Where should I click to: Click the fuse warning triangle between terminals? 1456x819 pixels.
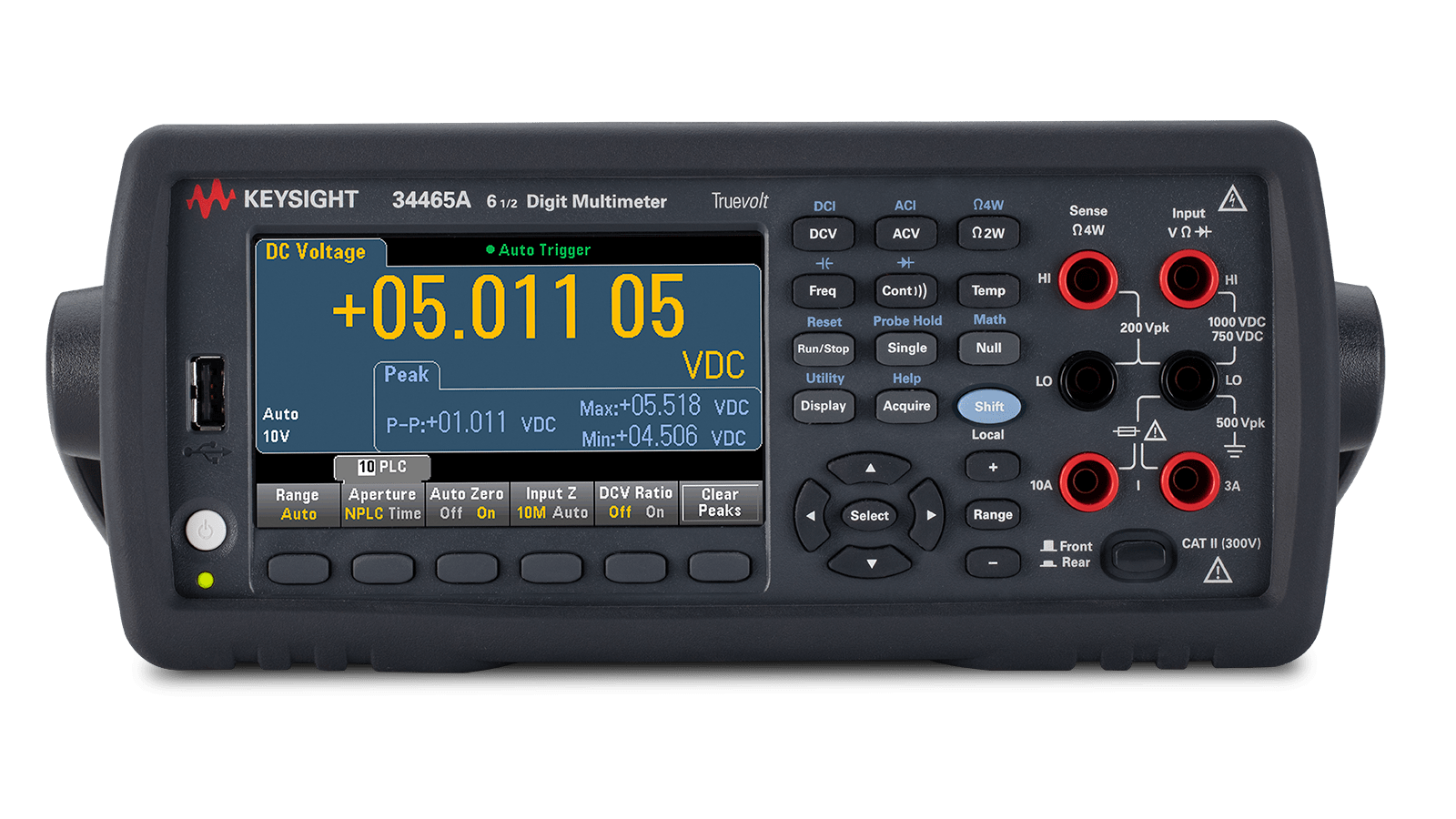[x=1155, y=430]
